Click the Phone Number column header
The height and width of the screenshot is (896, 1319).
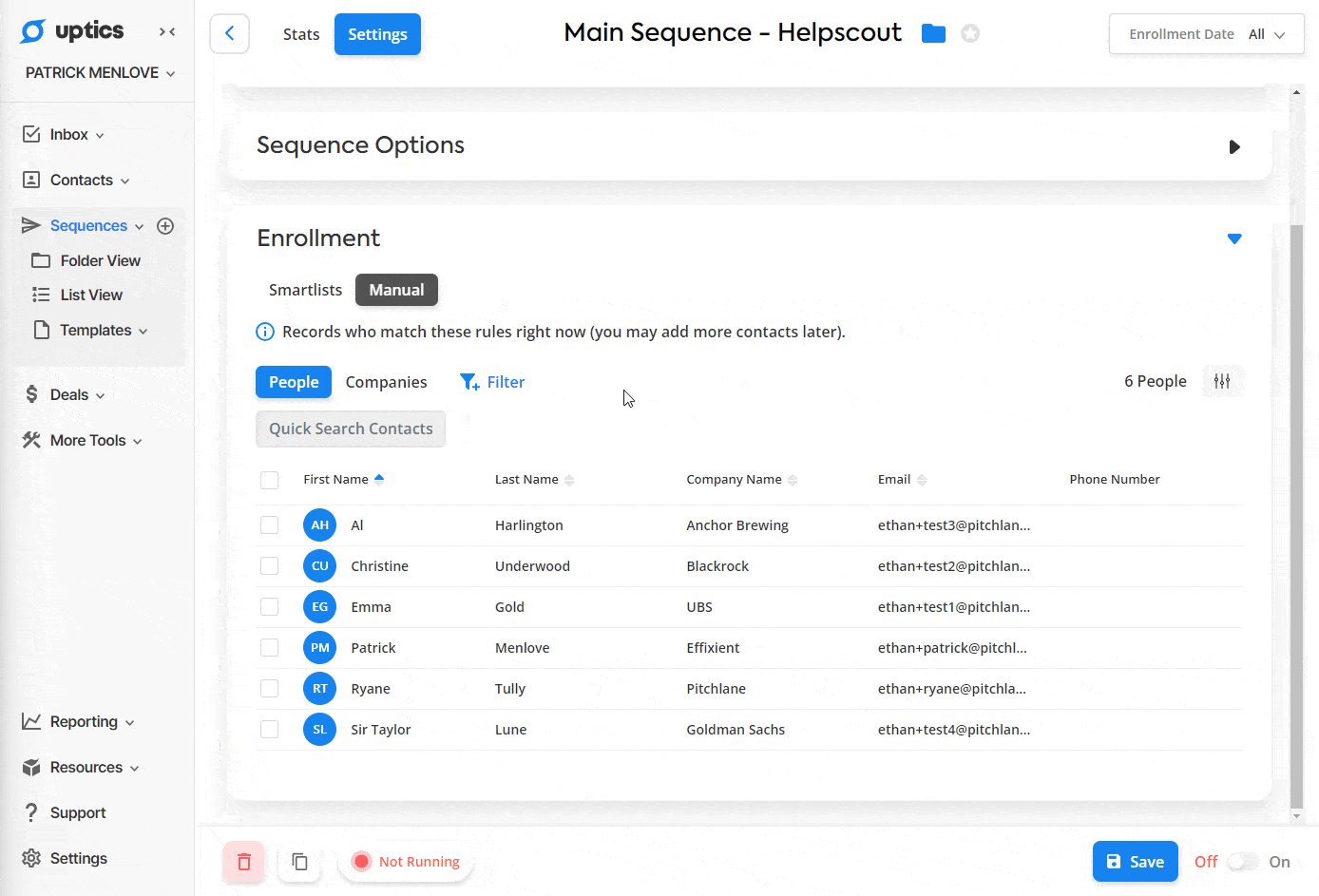[1115, 480]
